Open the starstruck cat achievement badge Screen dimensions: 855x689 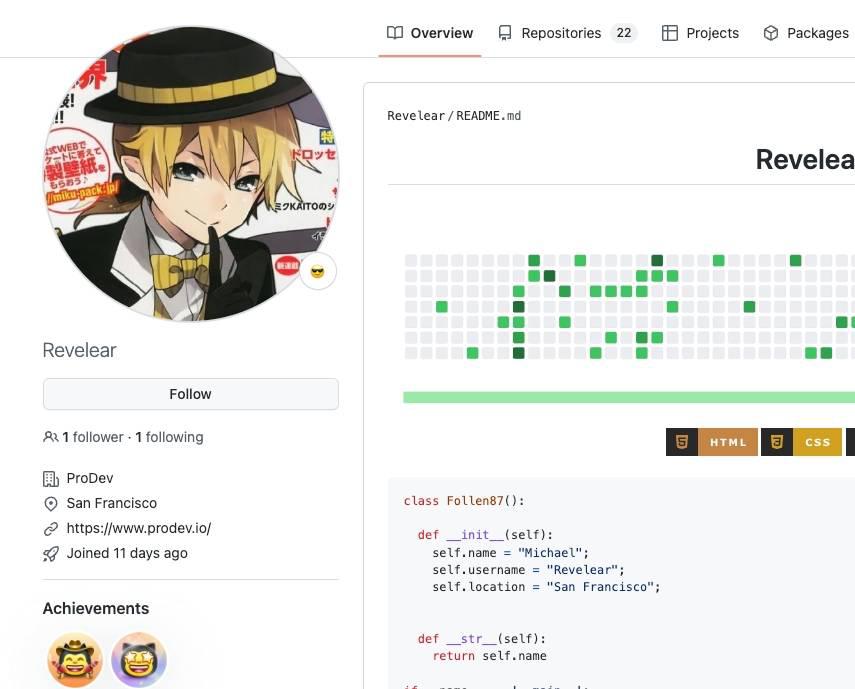[139, 660]
